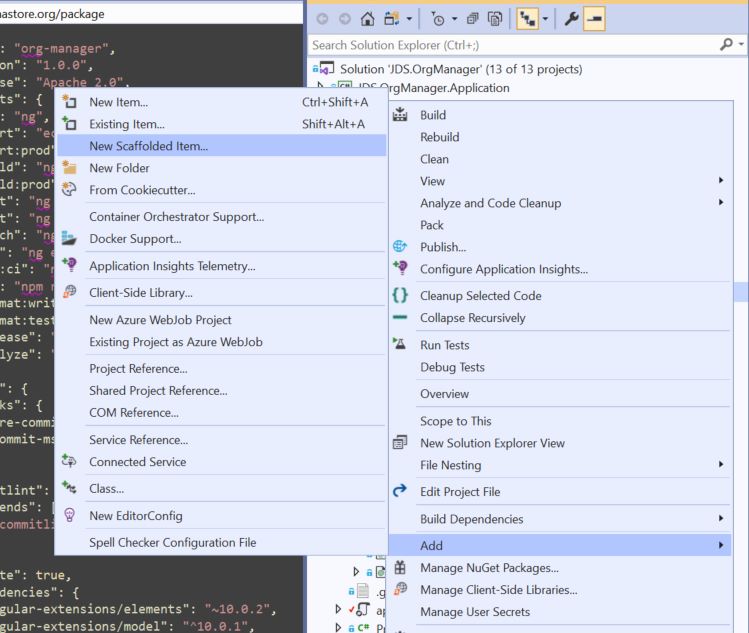Click the Docker whale icon in Add submenu
749x633 pixels.
(69, 238)
